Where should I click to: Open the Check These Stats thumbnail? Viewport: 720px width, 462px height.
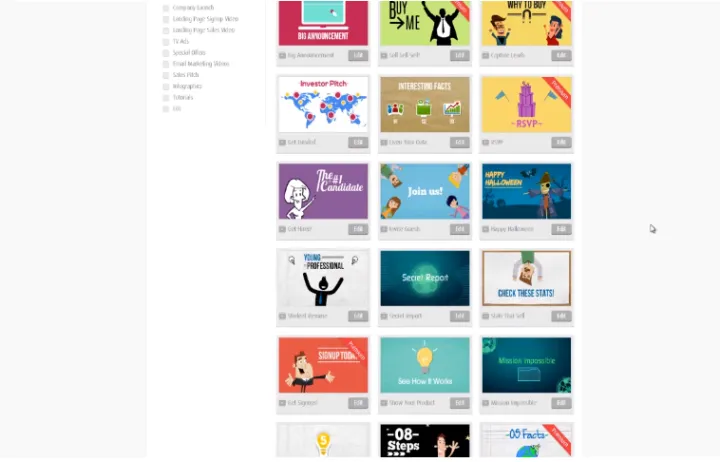coord(527,278)
